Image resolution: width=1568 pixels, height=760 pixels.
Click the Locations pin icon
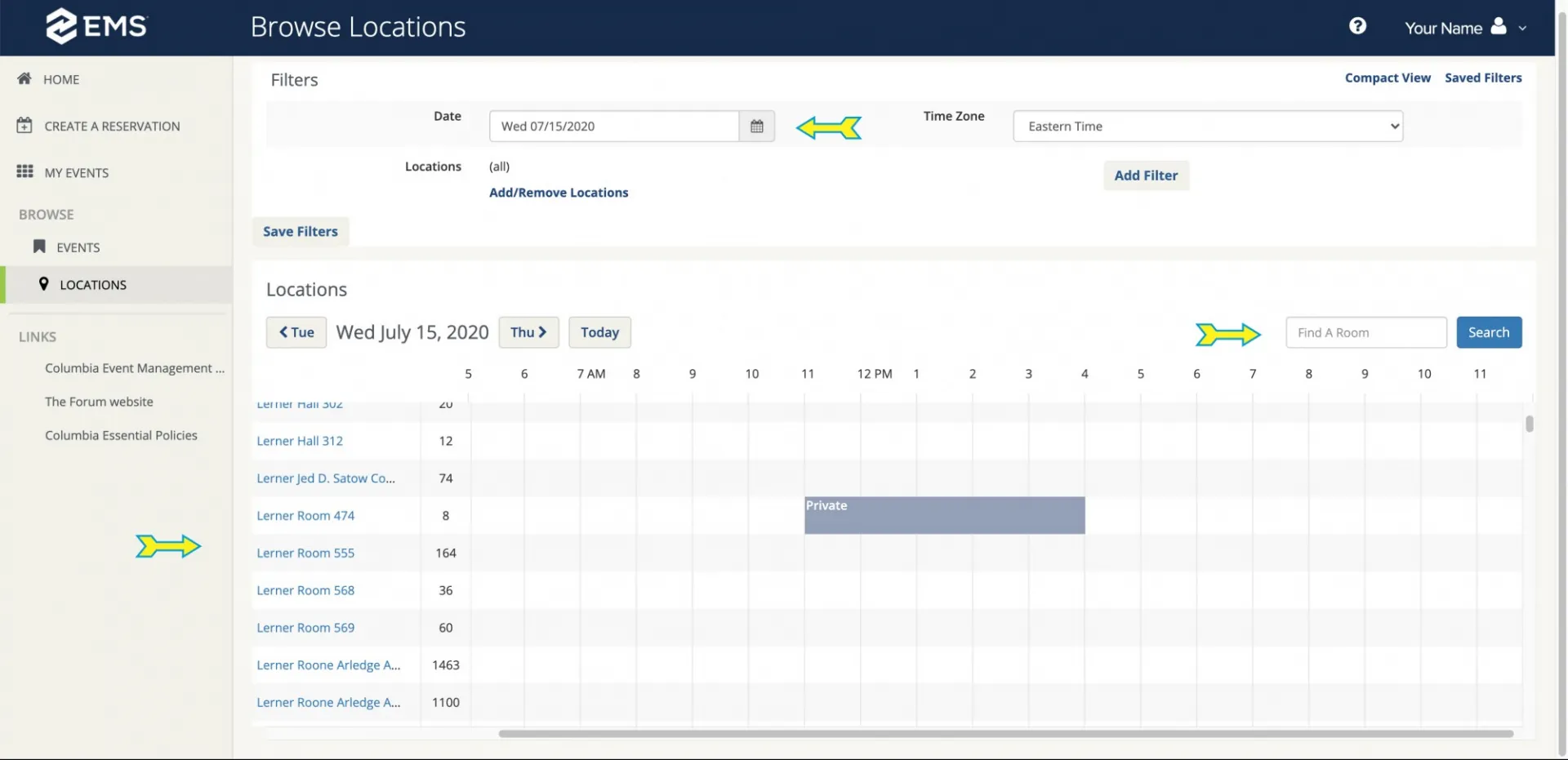point(43,283)
